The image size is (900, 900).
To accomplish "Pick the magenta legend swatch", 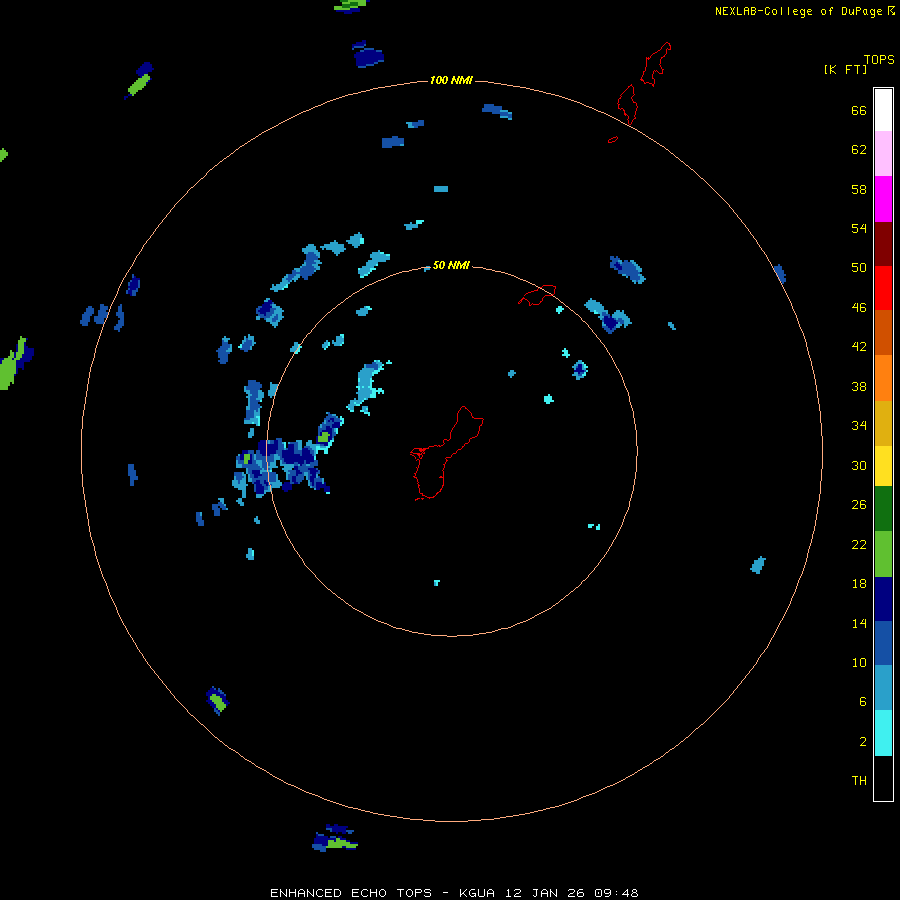I will click(x=883, y=199).
